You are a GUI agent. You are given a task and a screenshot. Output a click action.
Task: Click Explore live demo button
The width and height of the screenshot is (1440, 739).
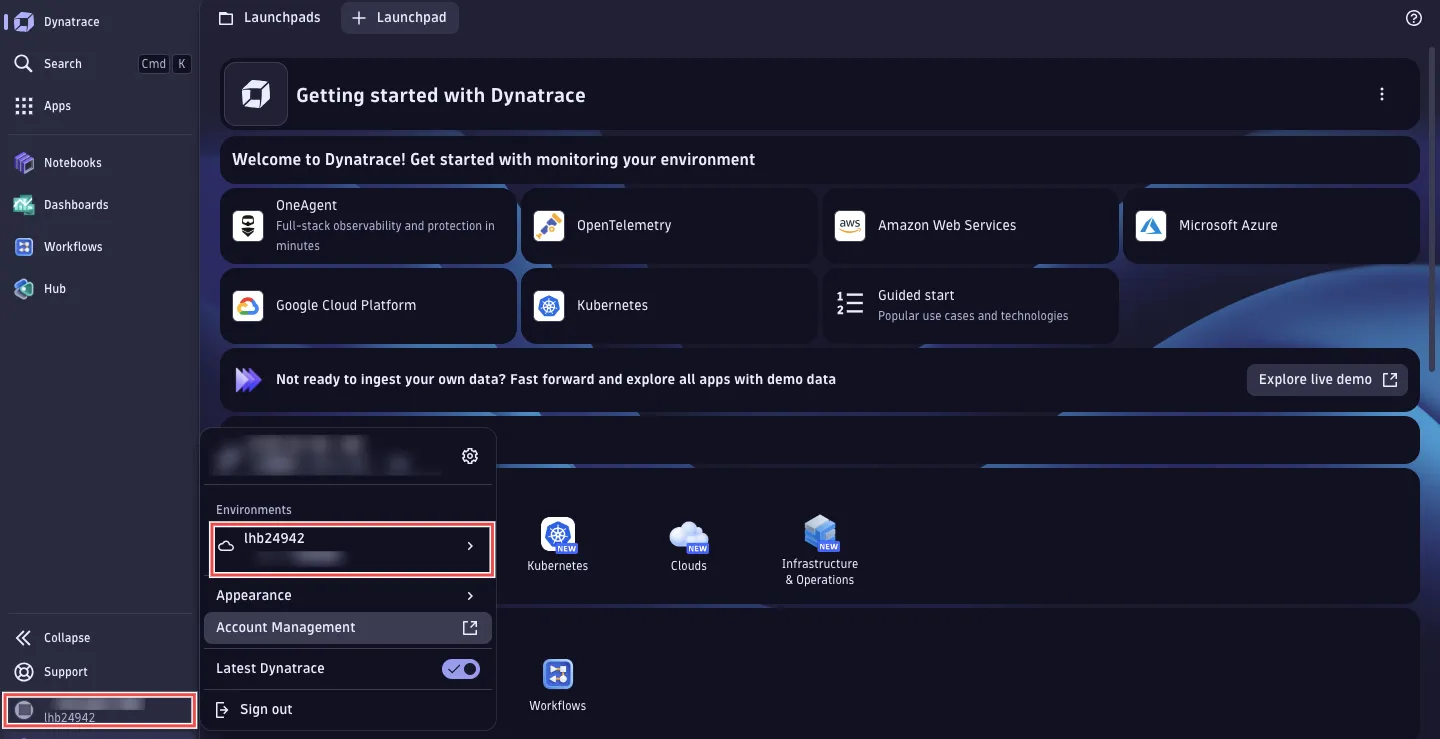(1327, 380)
